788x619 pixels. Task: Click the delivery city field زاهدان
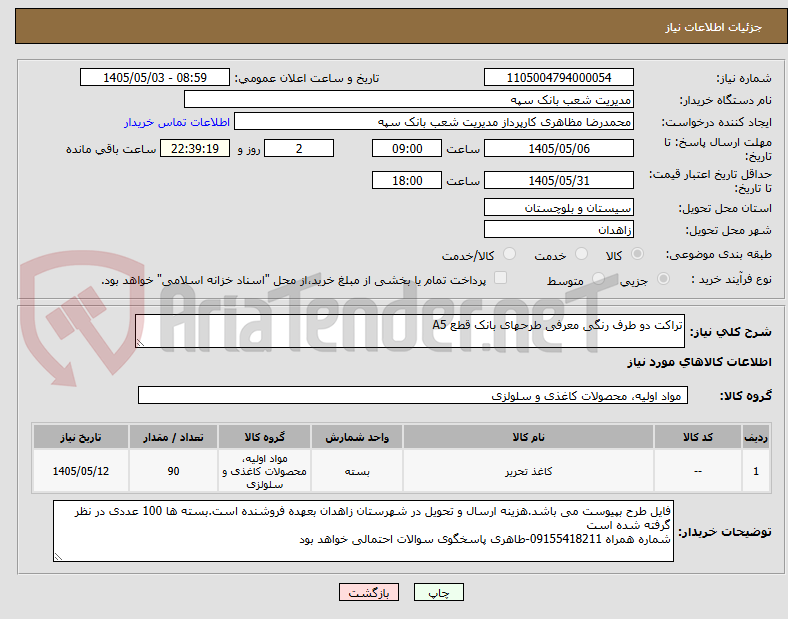coord(559,230)
